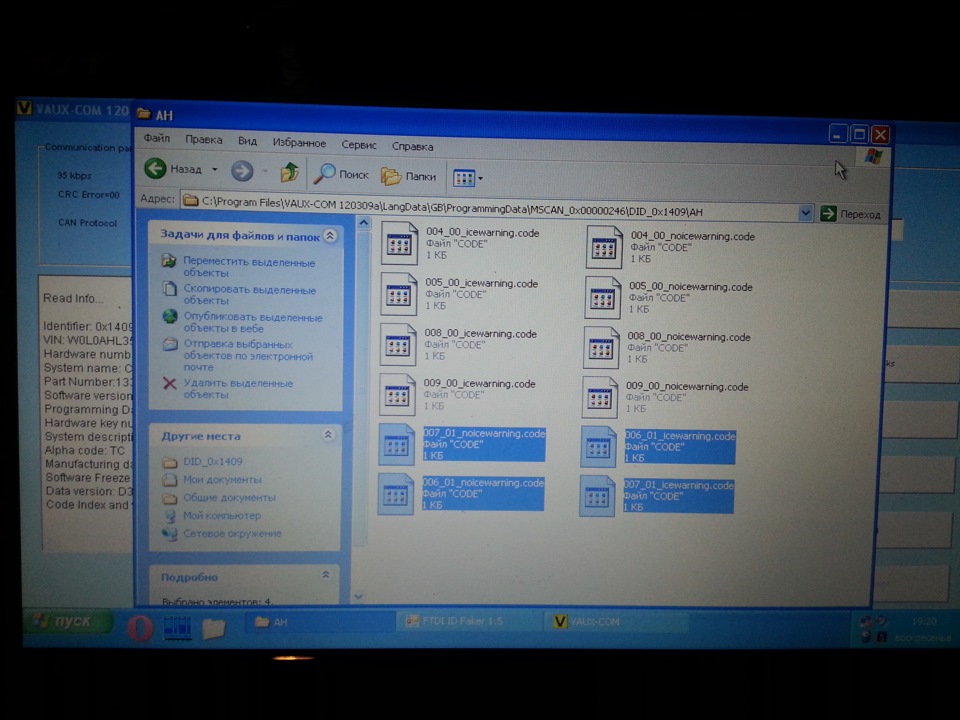The image size is (960, 720).
Task: Switch to AH taskbar button
Action: pos(318,622)
